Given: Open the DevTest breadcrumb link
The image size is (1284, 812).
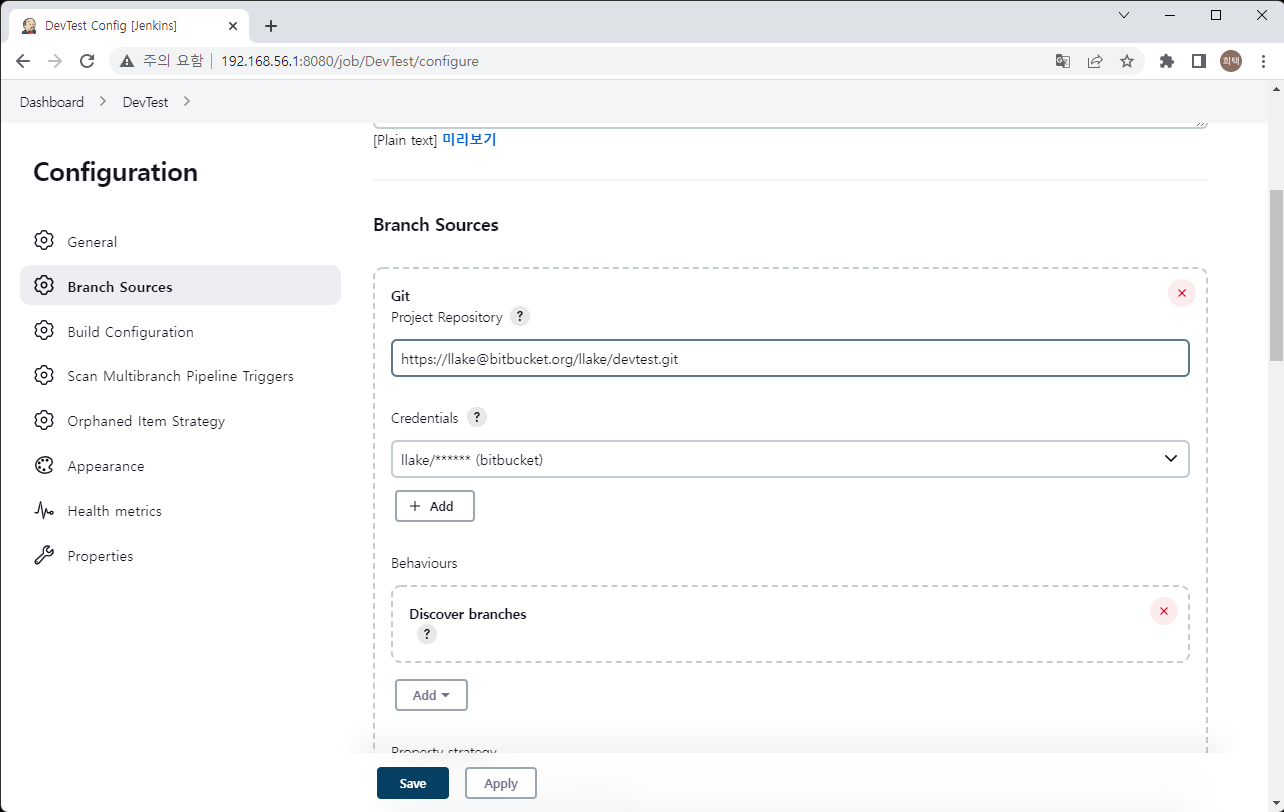Looking at the screenshot, I should point(145,102).
